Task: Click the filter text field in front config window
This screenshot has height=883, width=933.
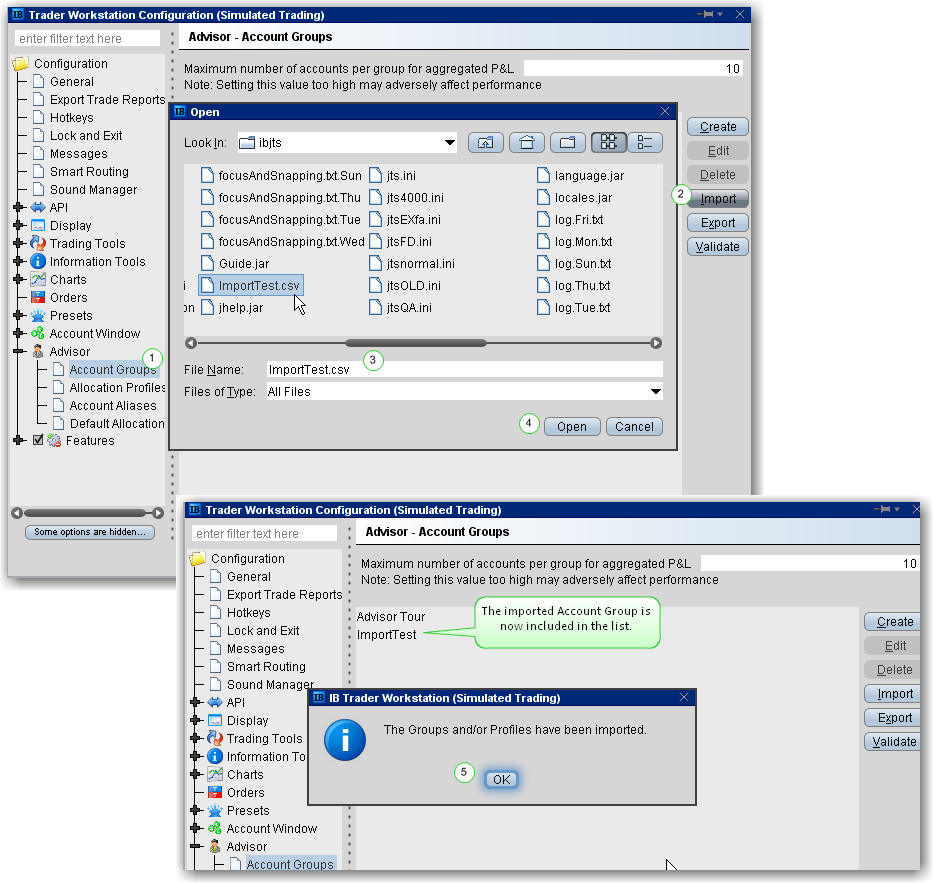Action: pyautogui.click(x=264, y=533)
